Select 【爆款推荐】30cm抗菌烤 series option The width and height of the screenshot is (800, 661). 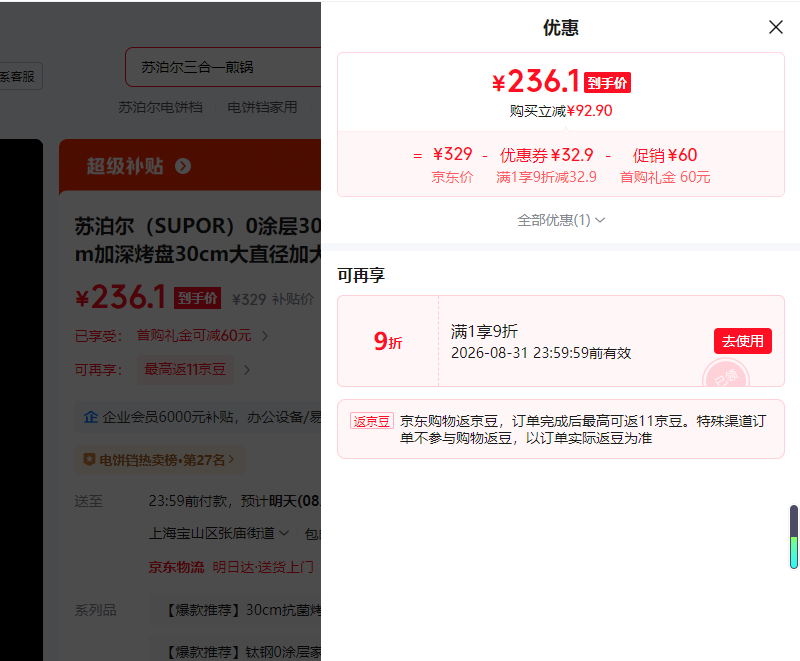[235, 610]
